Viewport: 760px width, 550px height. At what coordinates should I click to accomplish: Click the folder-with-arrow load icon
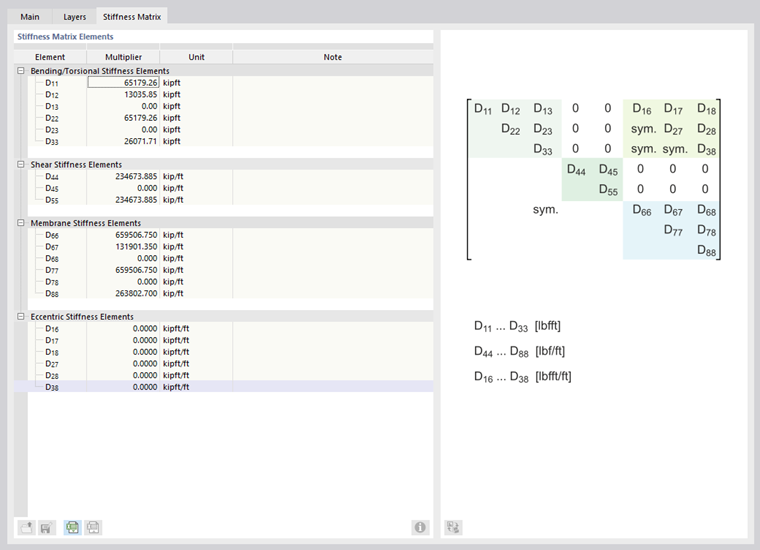click(26, 527)
